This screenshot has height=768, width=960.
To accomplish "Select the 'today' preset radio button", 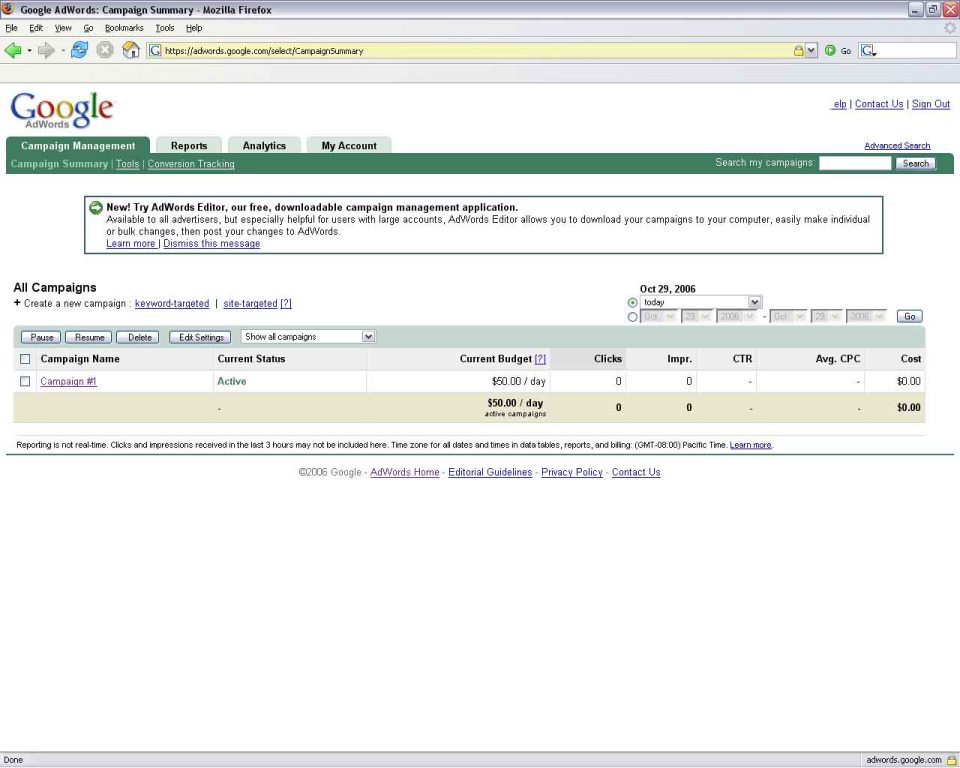I will point(632,303).
